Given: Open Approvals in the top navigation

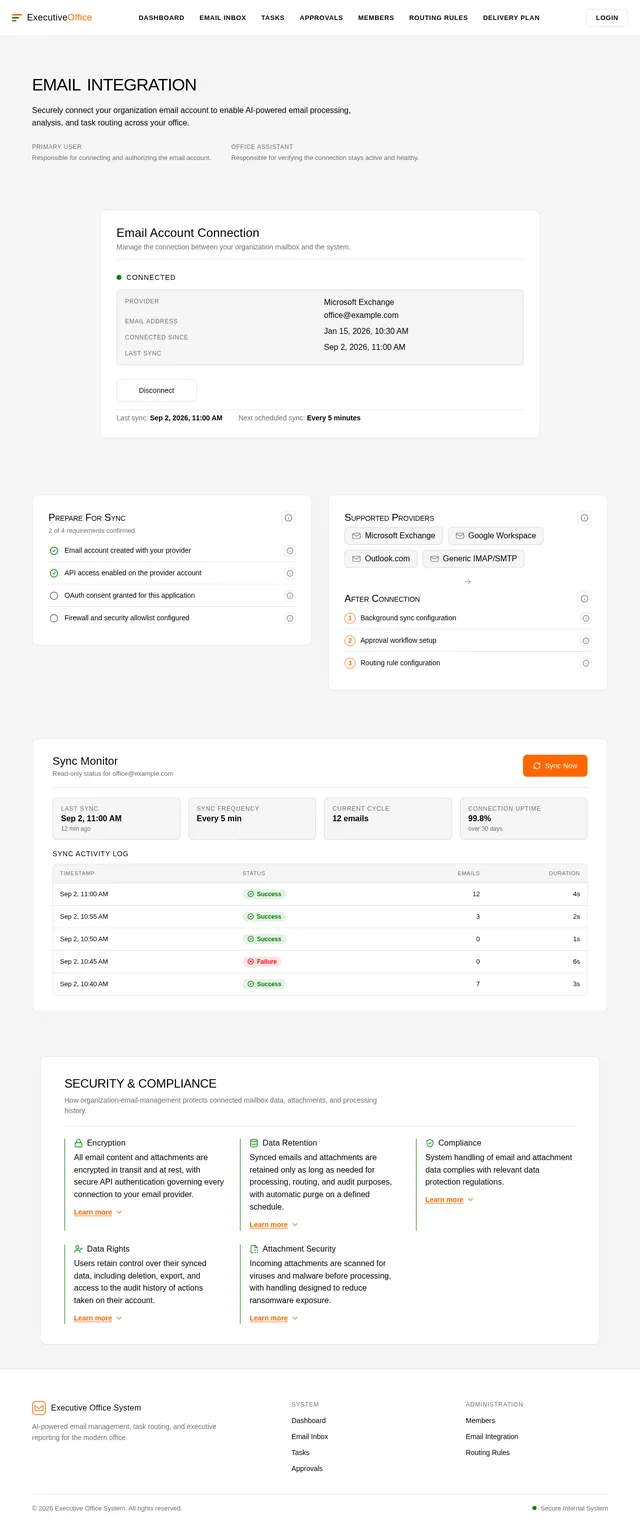Looking at the screenshot, I should pos(321,18).
